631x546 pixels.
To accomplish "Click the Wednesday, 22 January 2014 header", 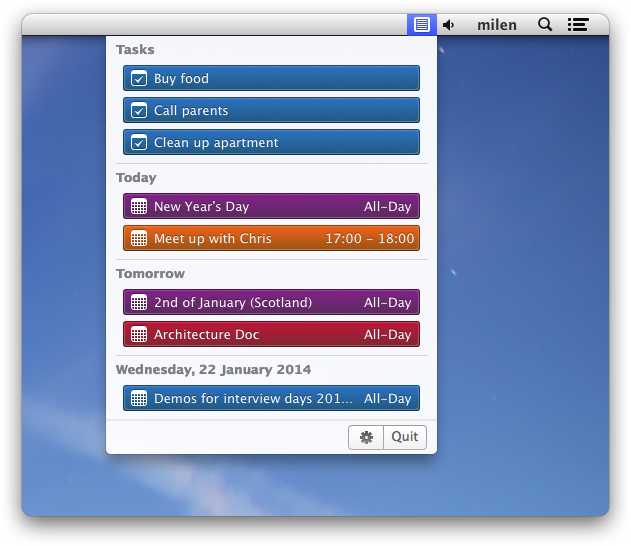I will pyautogui.click(x=213, y=369).
